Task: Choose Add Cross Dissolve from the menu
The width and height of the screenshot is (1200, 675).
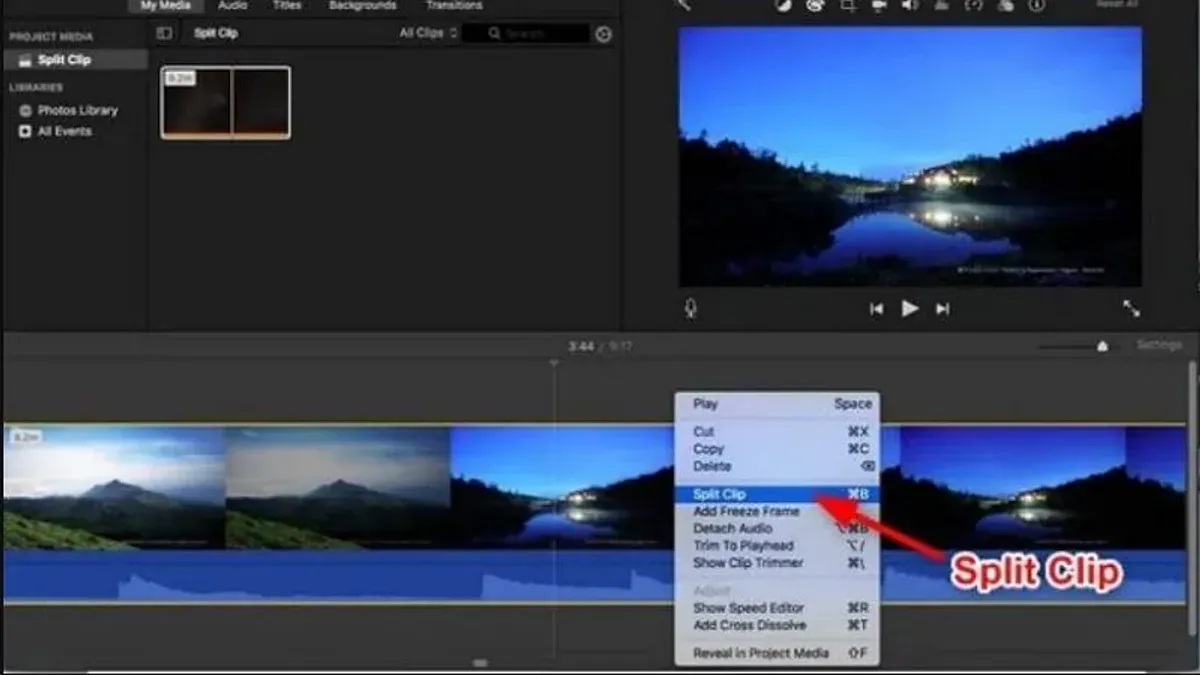Action: (x=777, y=625)
